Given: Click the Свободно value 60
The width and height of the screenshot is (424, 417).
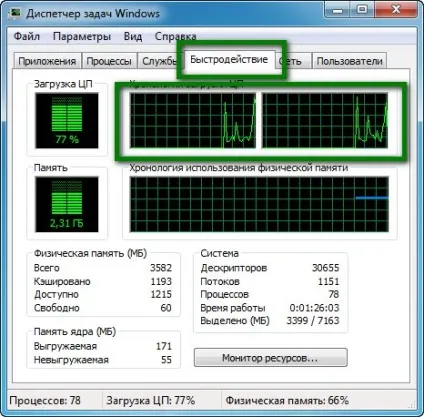Looking at the screenshot, I should [x=166, y=308].
